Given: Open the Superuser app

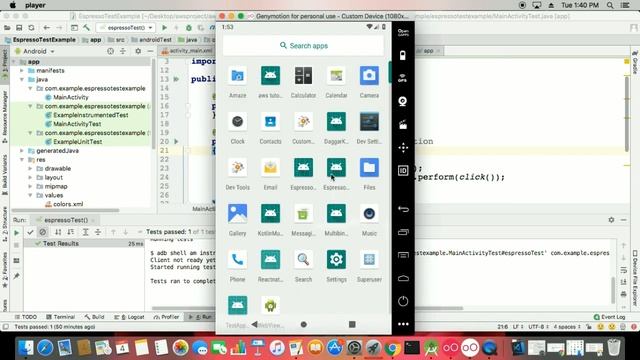Looking at the screenshot, I should (369, 260).
